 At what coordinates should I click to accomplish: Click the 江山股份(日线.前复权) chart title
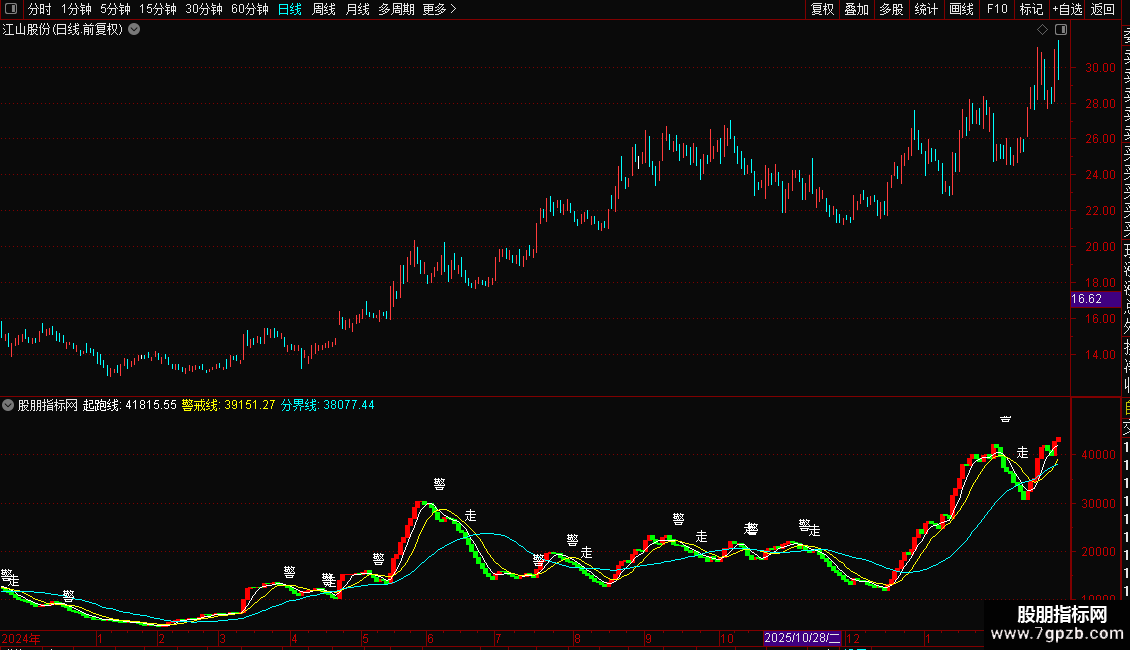point(63,30)
